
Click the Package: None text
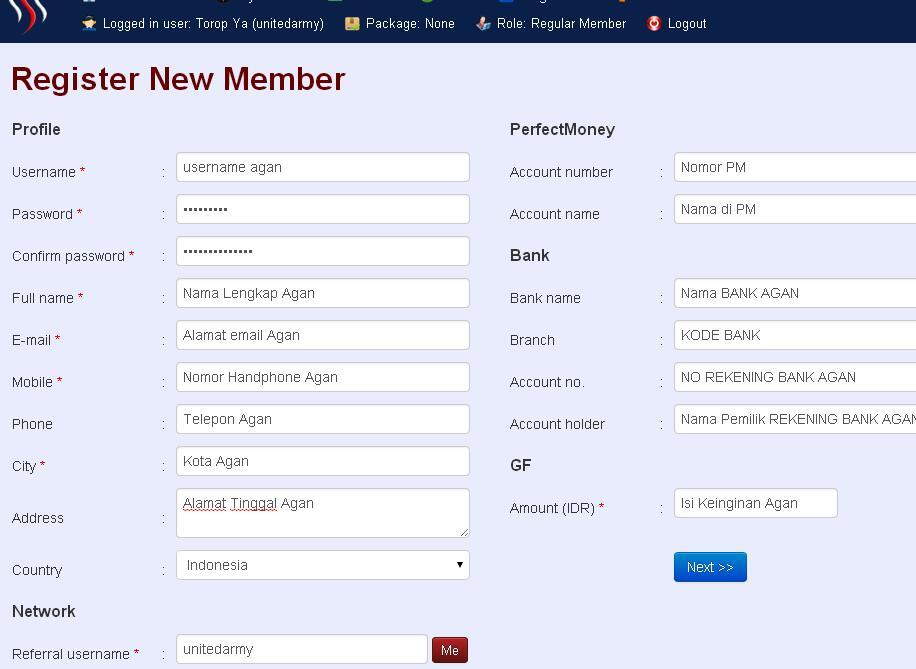[x=410, y=24]
